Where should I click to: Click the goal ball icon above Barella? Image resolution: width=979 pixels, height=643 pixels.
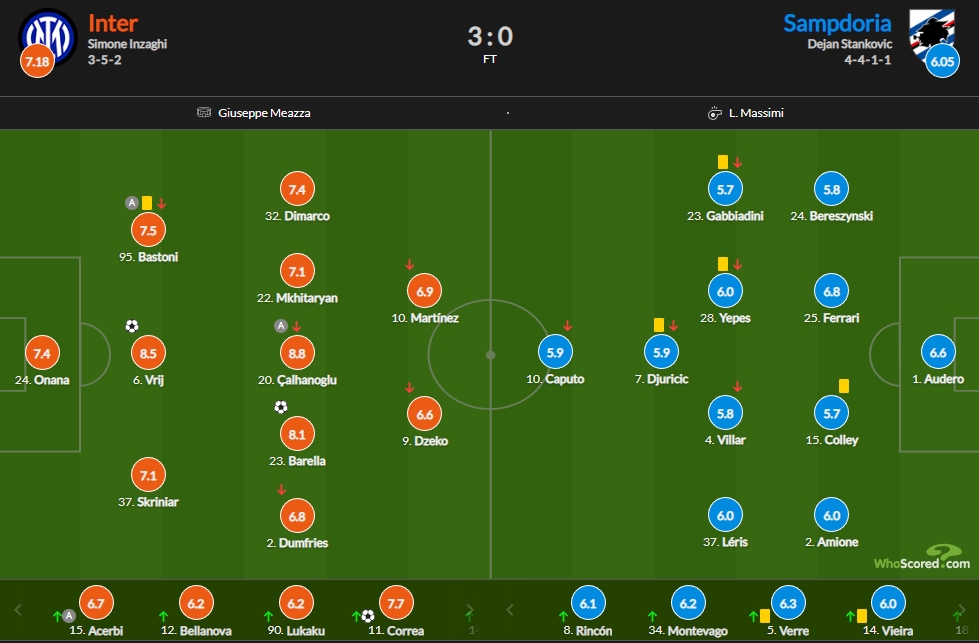point(281,407)
